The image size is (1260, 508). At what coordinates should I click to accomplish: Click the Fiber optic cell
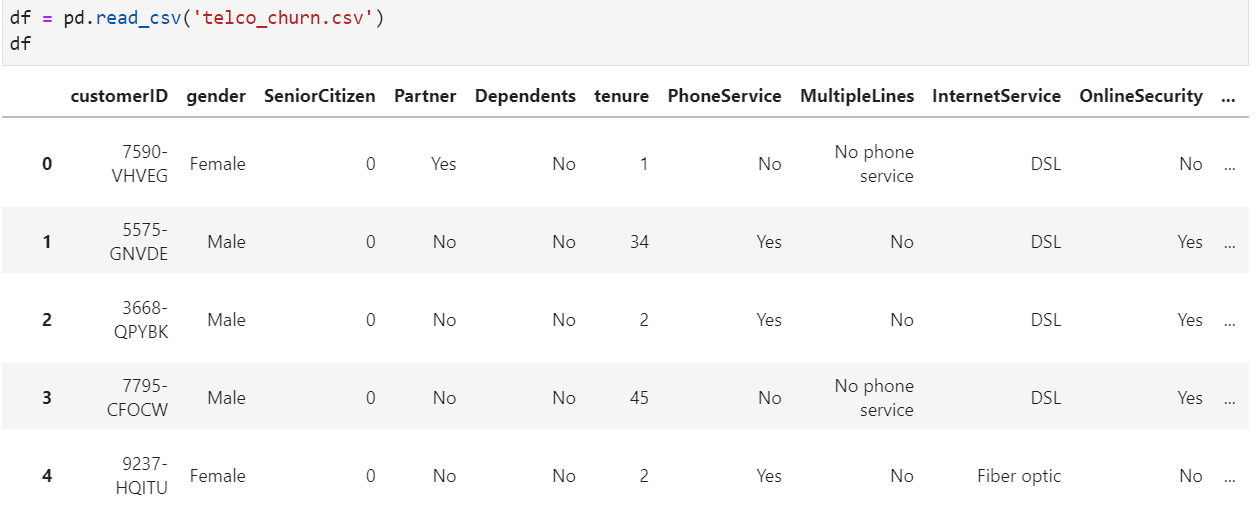[x=1019, y=476]
